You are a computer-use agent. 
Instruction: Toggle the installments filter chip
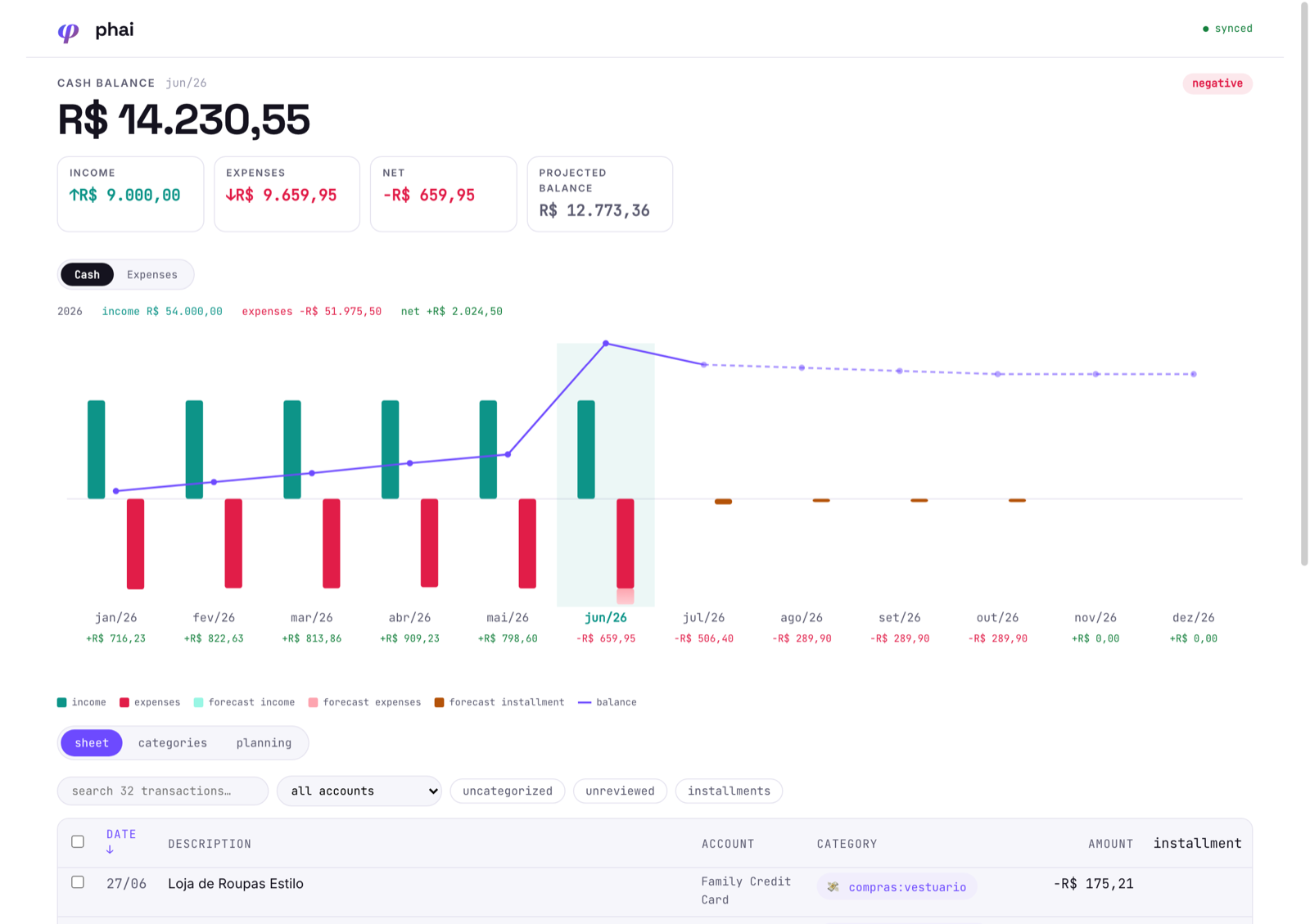click(729, 791)
